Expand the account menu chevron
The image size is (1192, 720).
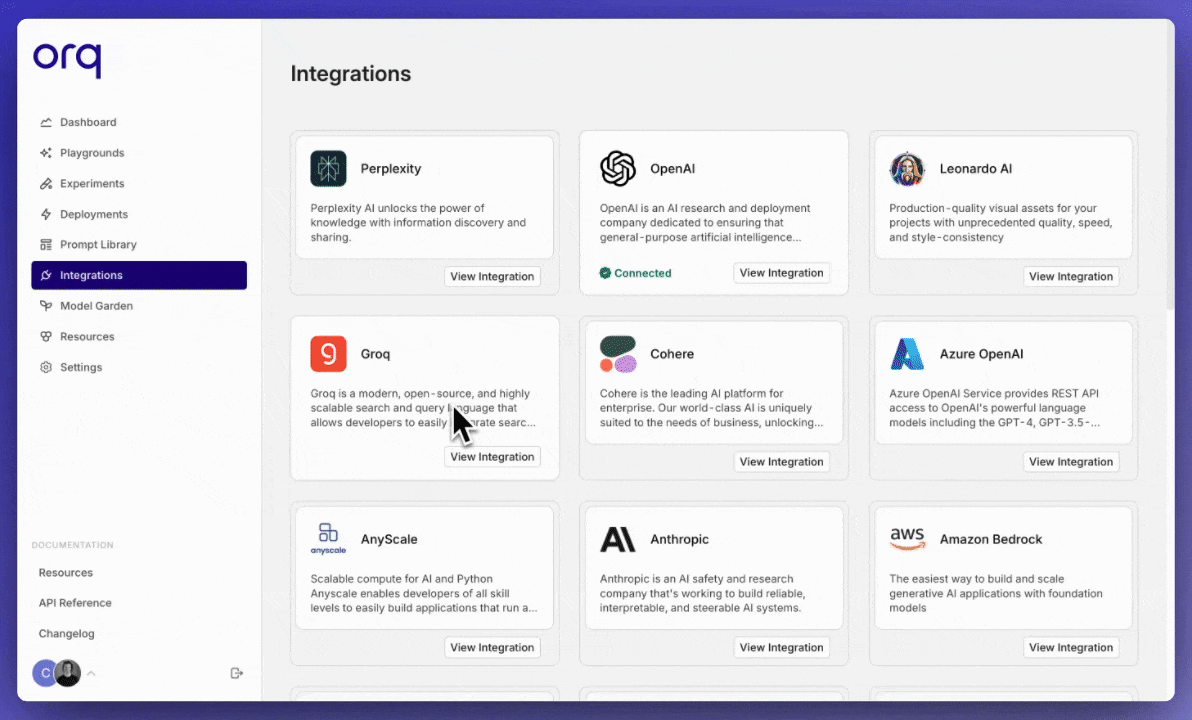tap(91, 673)
